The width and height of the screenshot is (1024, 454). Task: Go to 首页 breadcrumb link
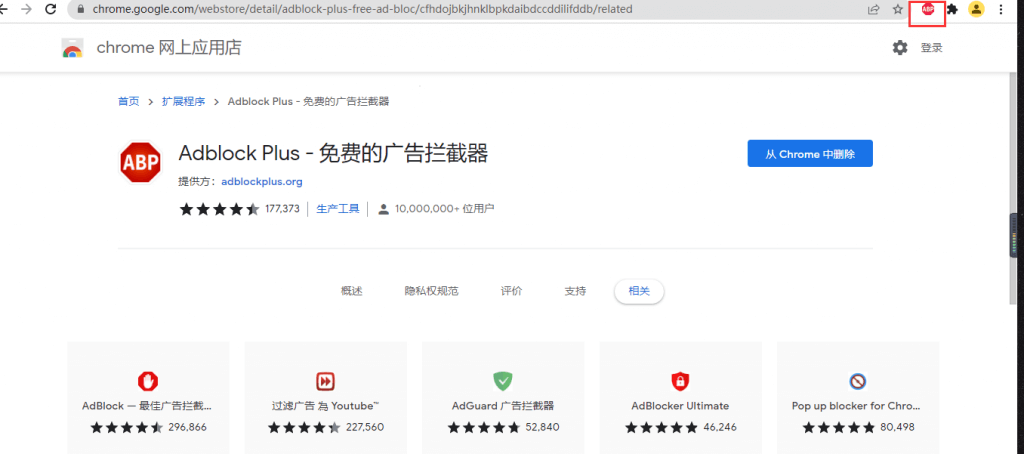(x=129, y=101)
